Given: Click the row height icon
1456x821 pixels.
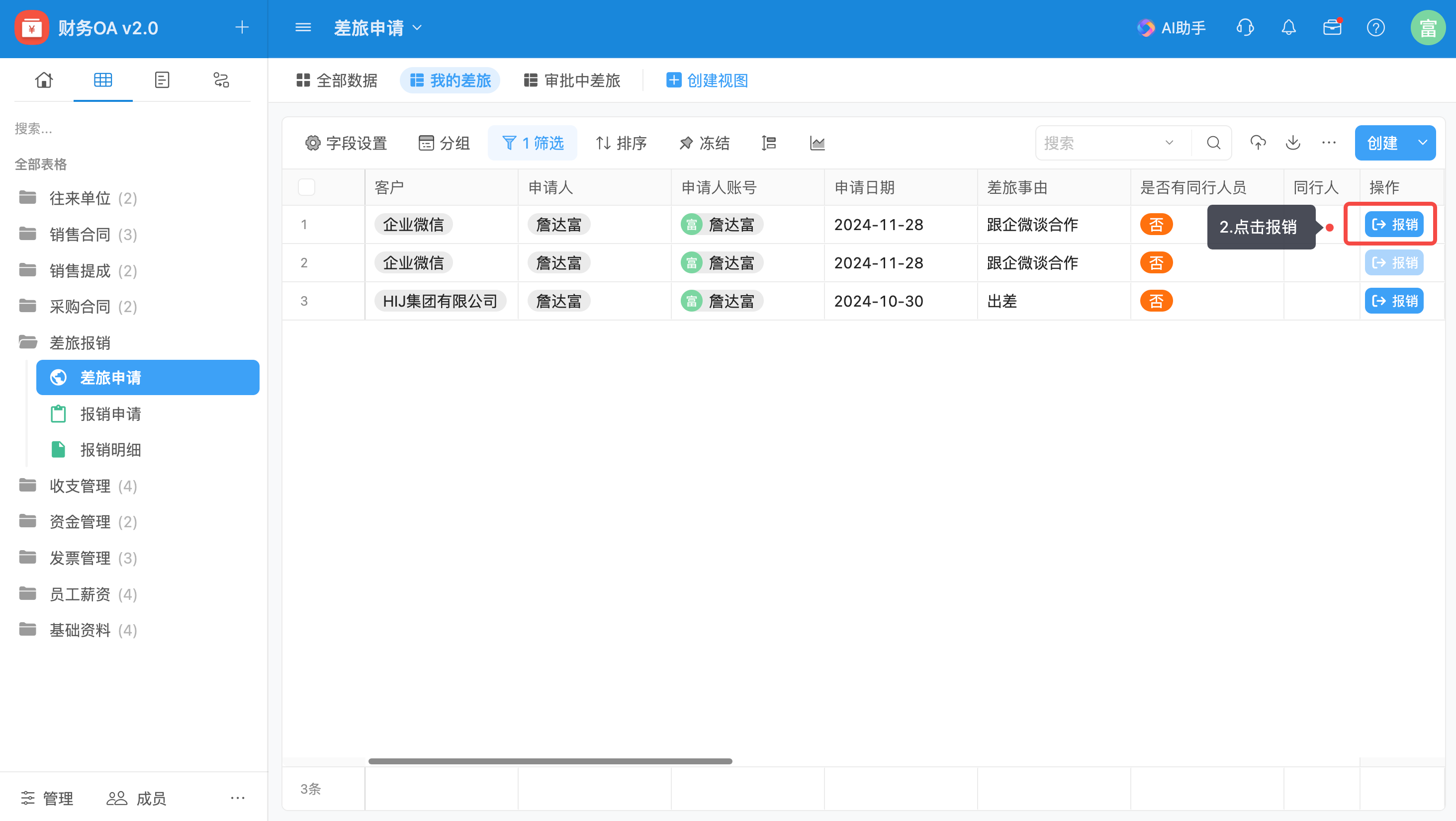Looking at the screenshot, I should click(x=769, y=143).
